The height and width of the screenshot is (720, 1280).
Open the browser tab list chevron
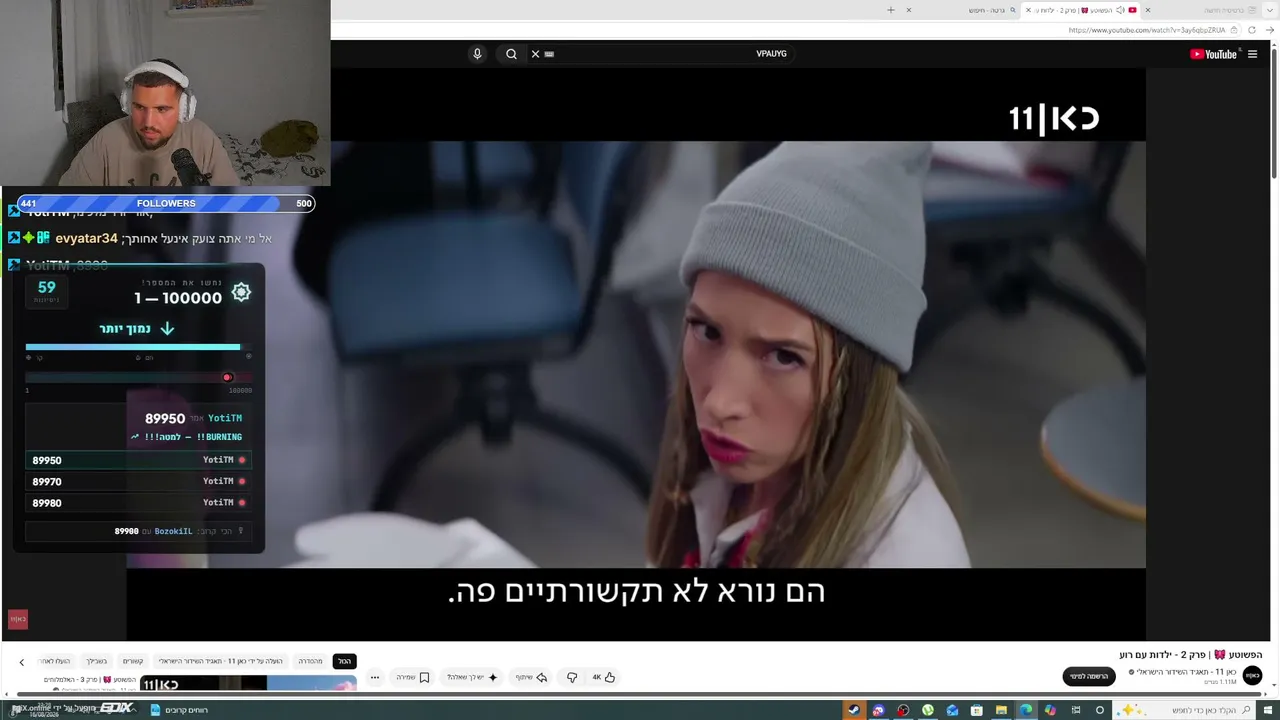click(1270, 10)
